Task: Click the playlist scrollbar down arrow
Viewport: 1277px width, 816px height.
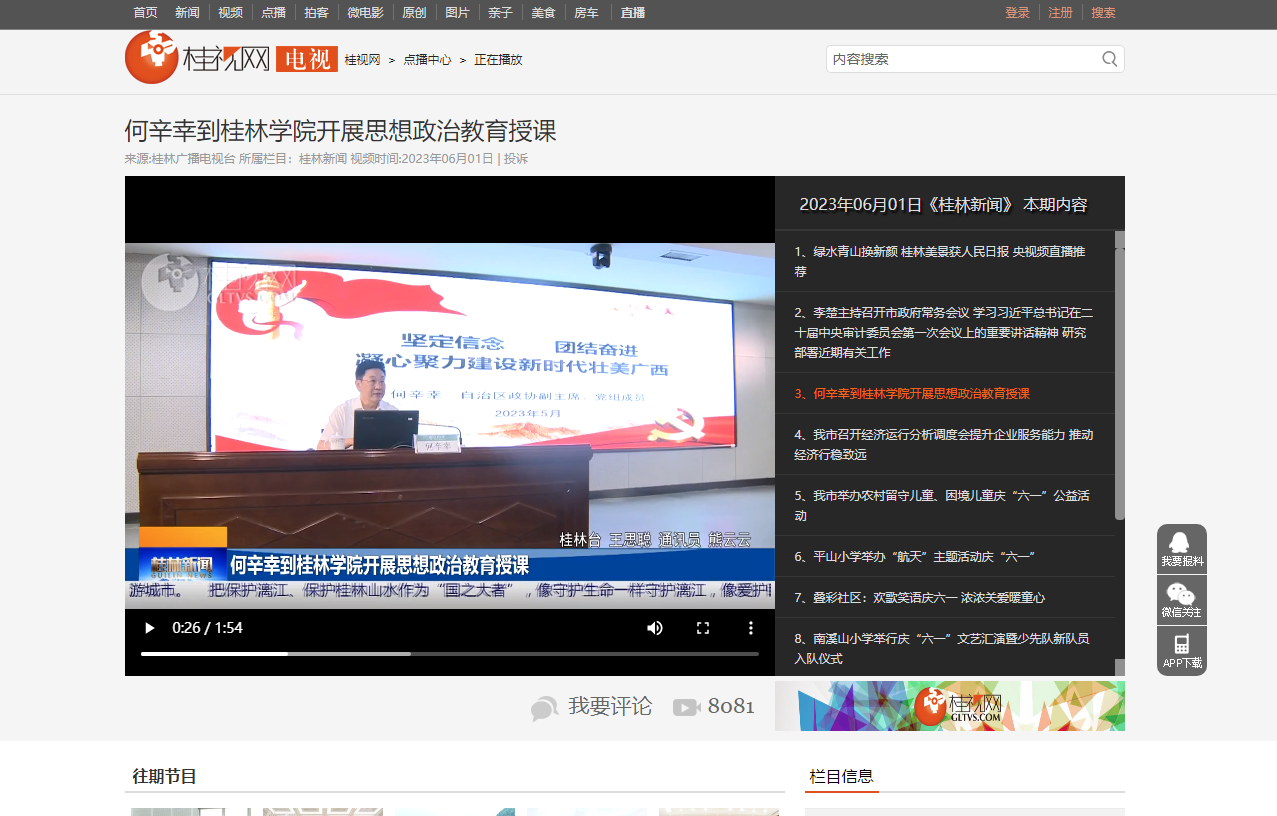Action: pos(1119,668)
